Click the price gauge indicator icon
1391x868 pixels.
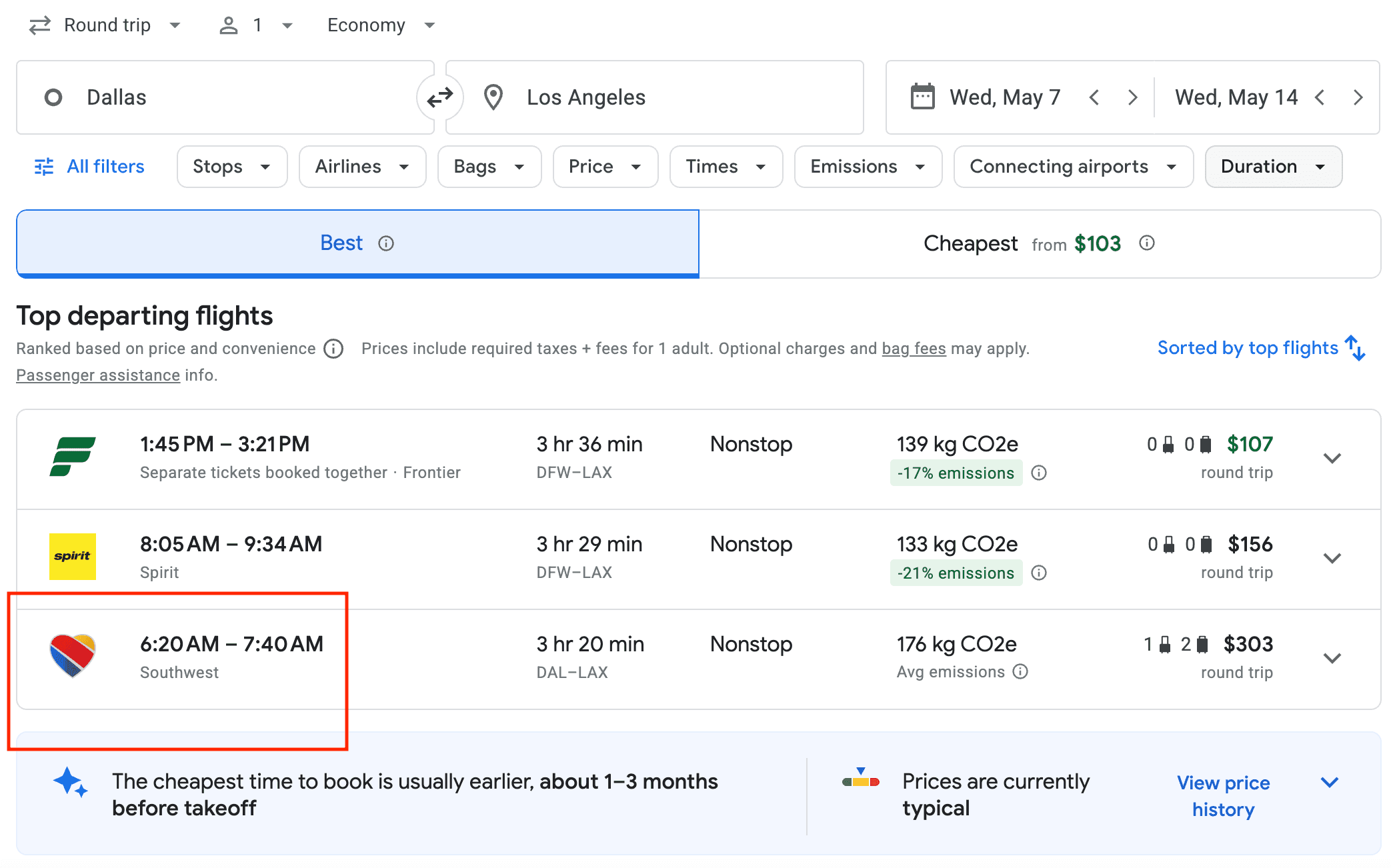point(861,777)
